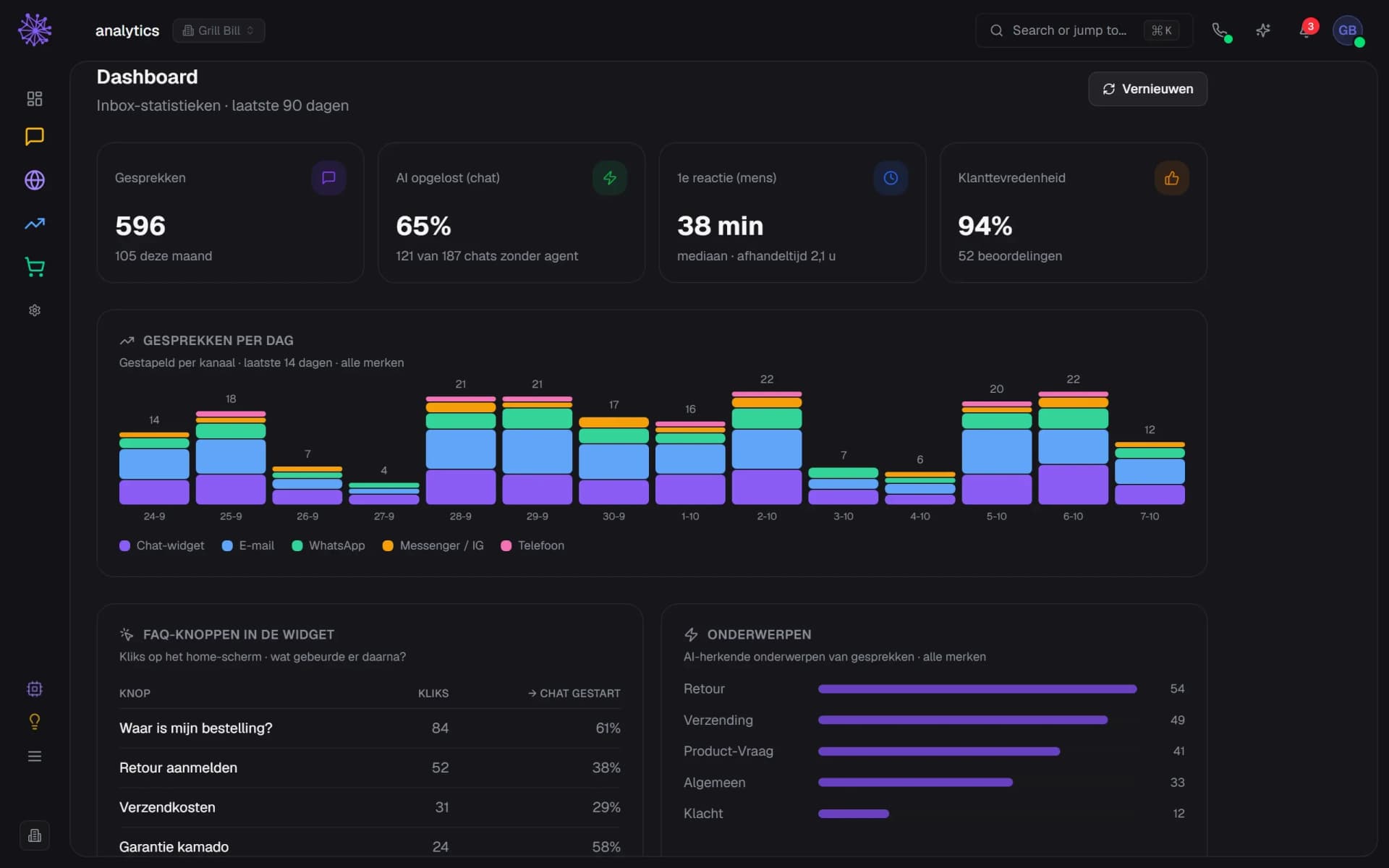Image resolution: width=1389 pixels, height=868 pixels.
Task: Click the chip icon in lower sidebar
Action: [x=35, y=689]
